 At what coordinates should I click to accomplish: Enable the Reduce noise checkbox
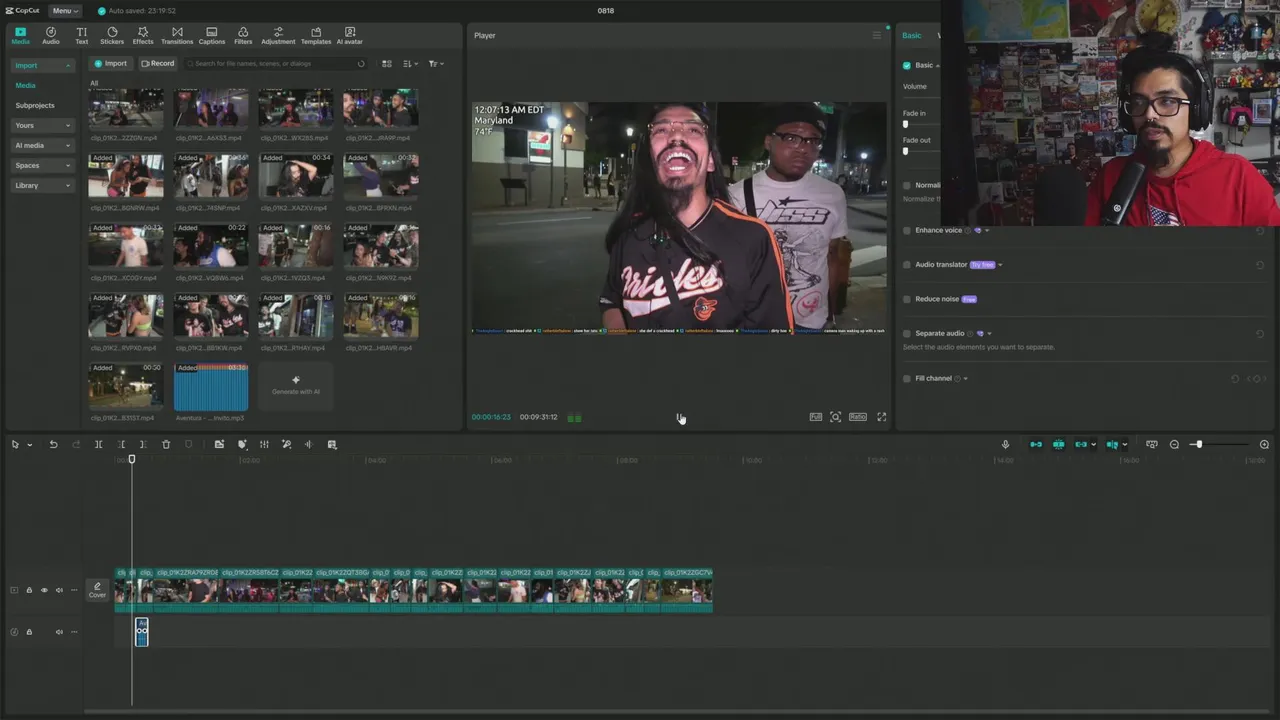pos(907,298)
